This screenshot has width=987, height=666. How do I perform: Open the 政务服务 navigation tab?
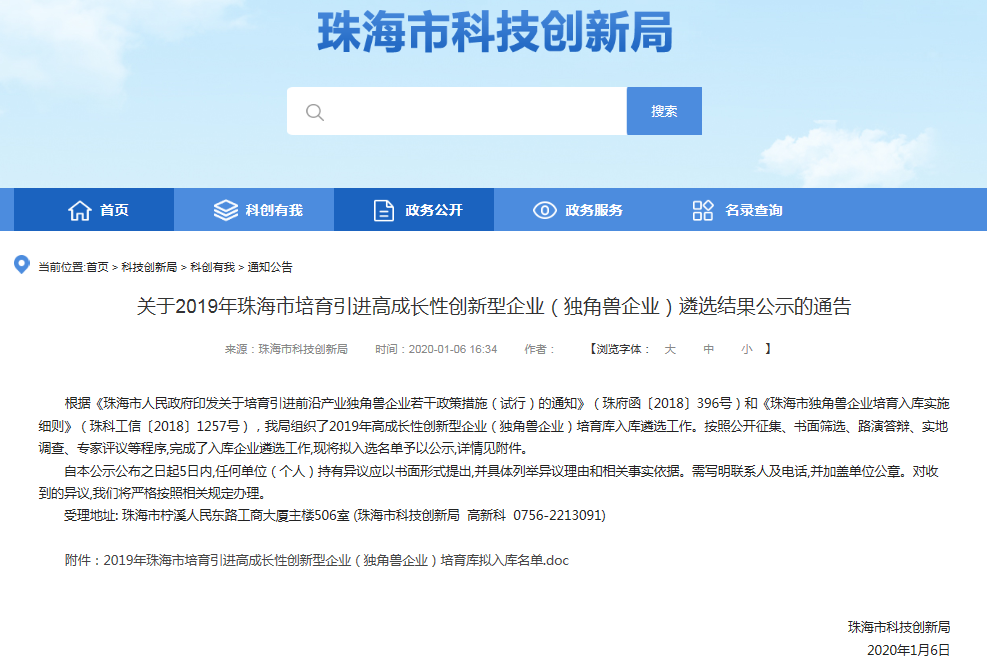pos(573,210)
